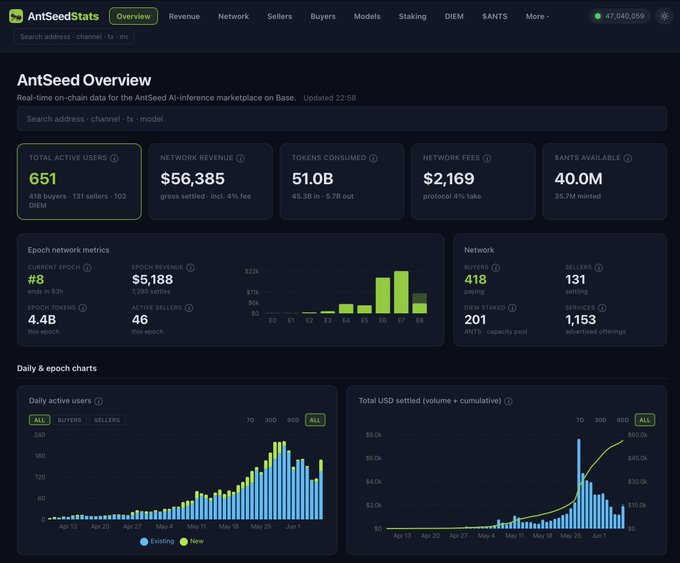
Task: Click the tallest bar in USD settled chart
Action: point(579,484)
